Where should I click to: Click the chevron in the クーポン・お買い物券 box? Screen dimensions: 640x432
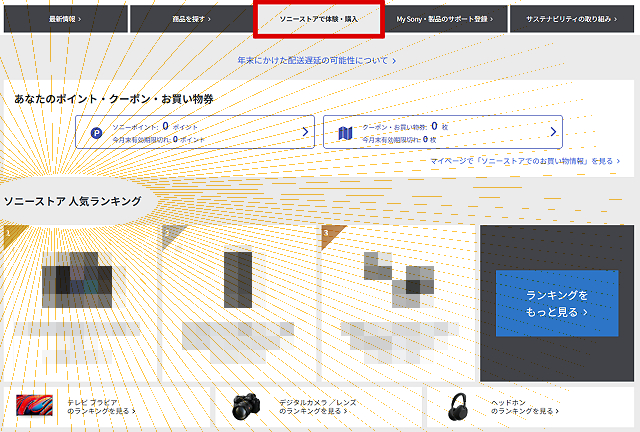(553, 131)
